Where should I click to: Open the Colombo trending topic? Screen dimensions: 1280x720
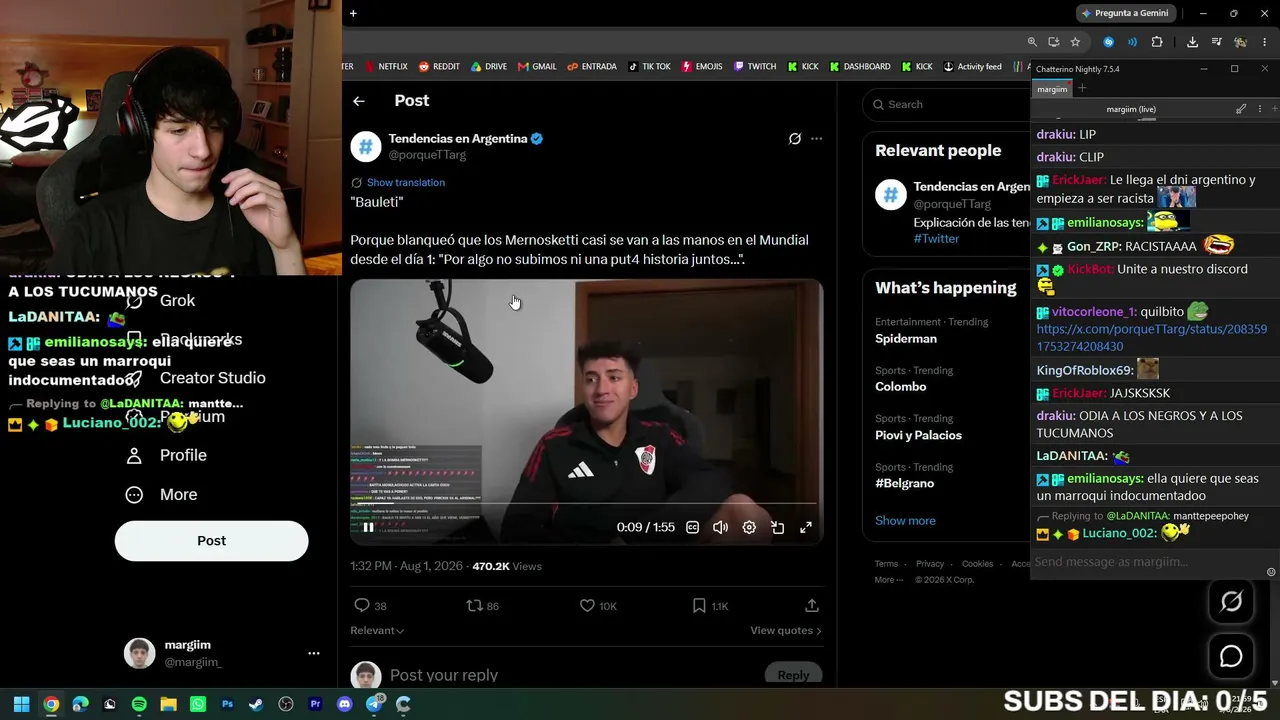[x=901, y=387]
